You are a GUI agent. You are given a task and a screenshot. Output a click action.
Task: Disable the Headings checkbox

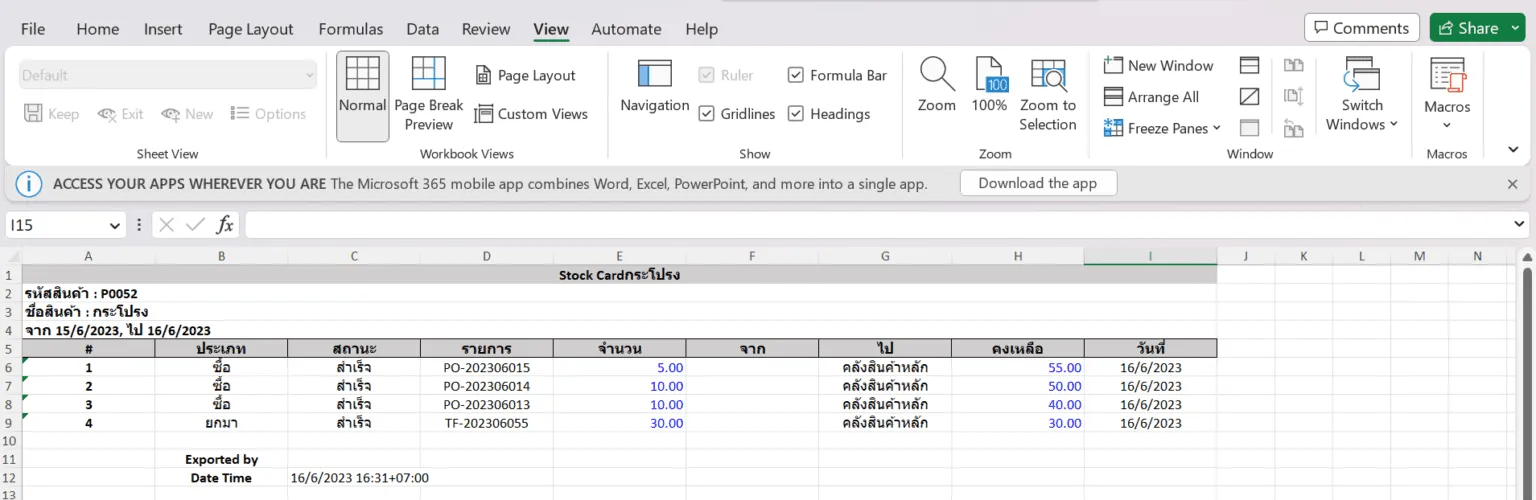coord(796,114)
